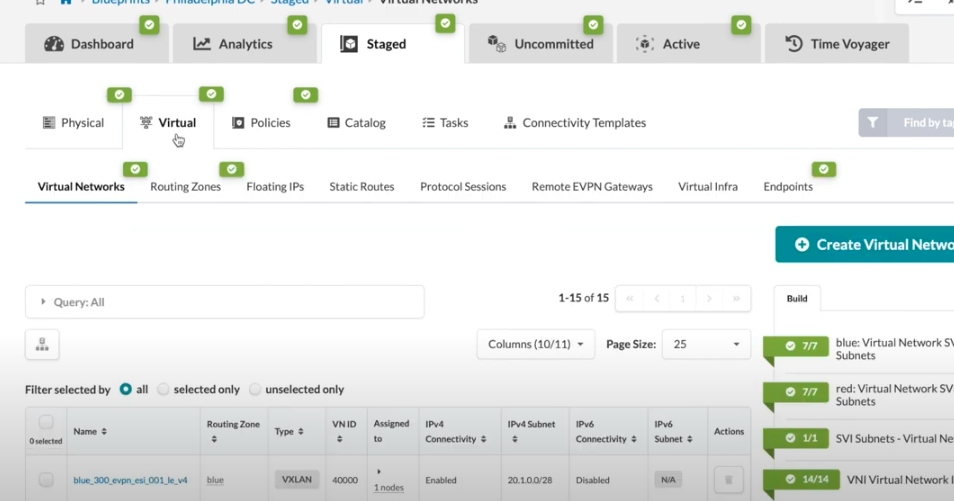
Task: Select the Virtual sub-tab
Action: point(168,123)
